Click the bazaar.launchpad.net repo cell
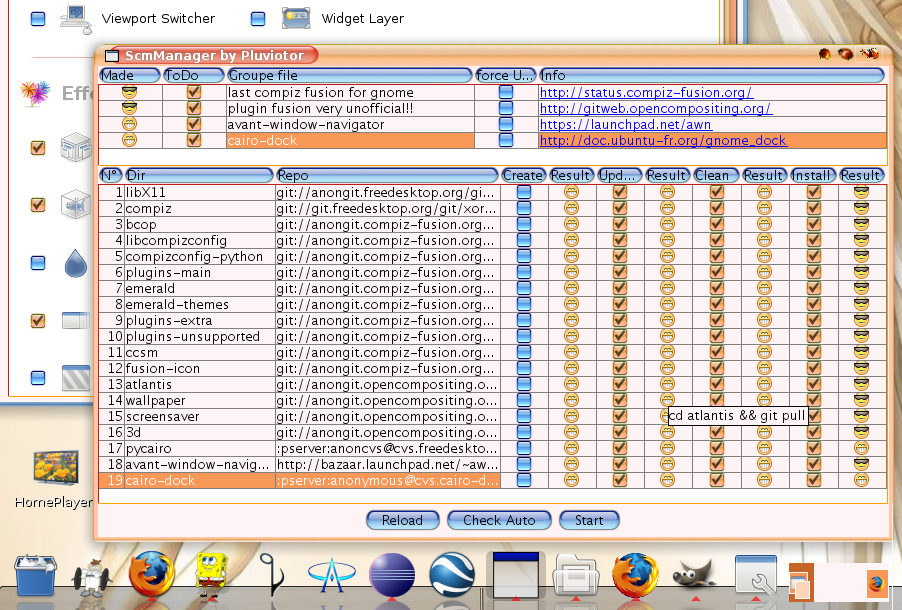The width and height of the screenshot is (902, 610). click(388, 464)
